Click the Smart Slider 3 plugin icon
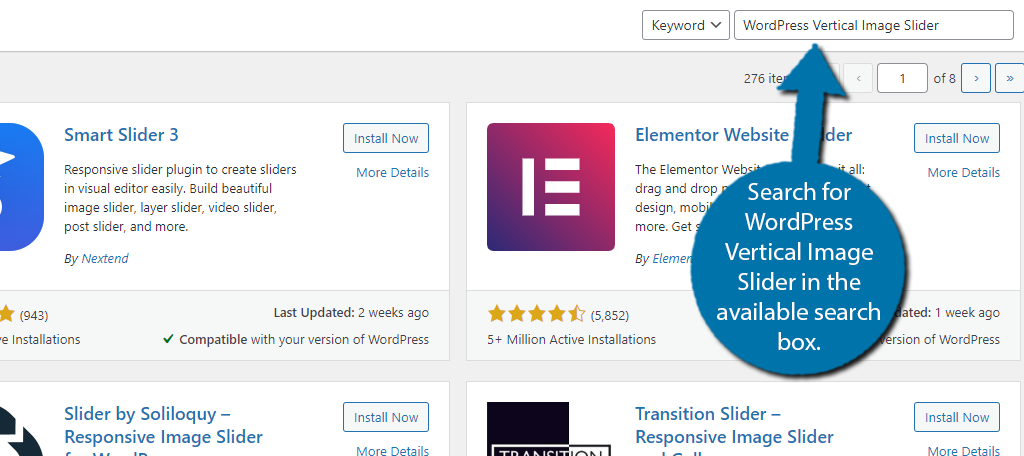 coord(20,187)
